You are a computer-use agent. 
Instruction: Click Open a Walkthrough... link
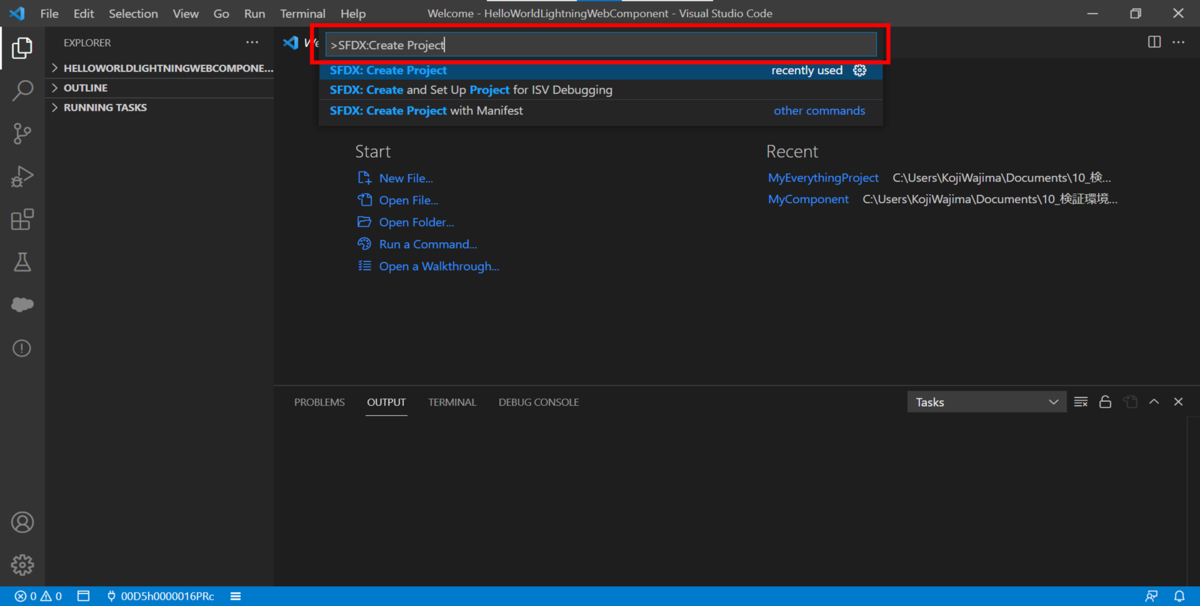pyautogui.click(x=439, y=266)
